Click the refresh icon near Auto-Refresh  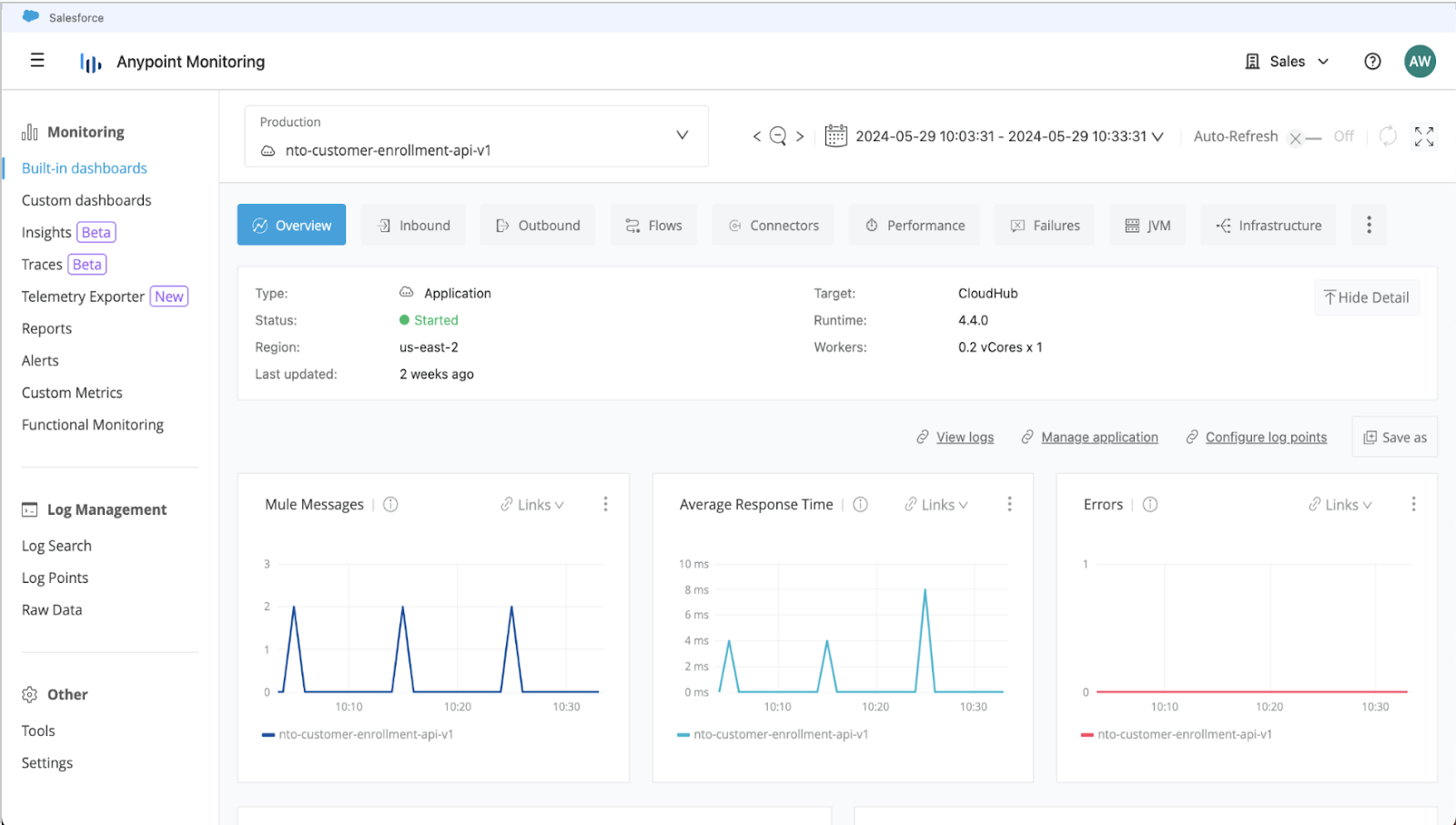point(1387,136)
